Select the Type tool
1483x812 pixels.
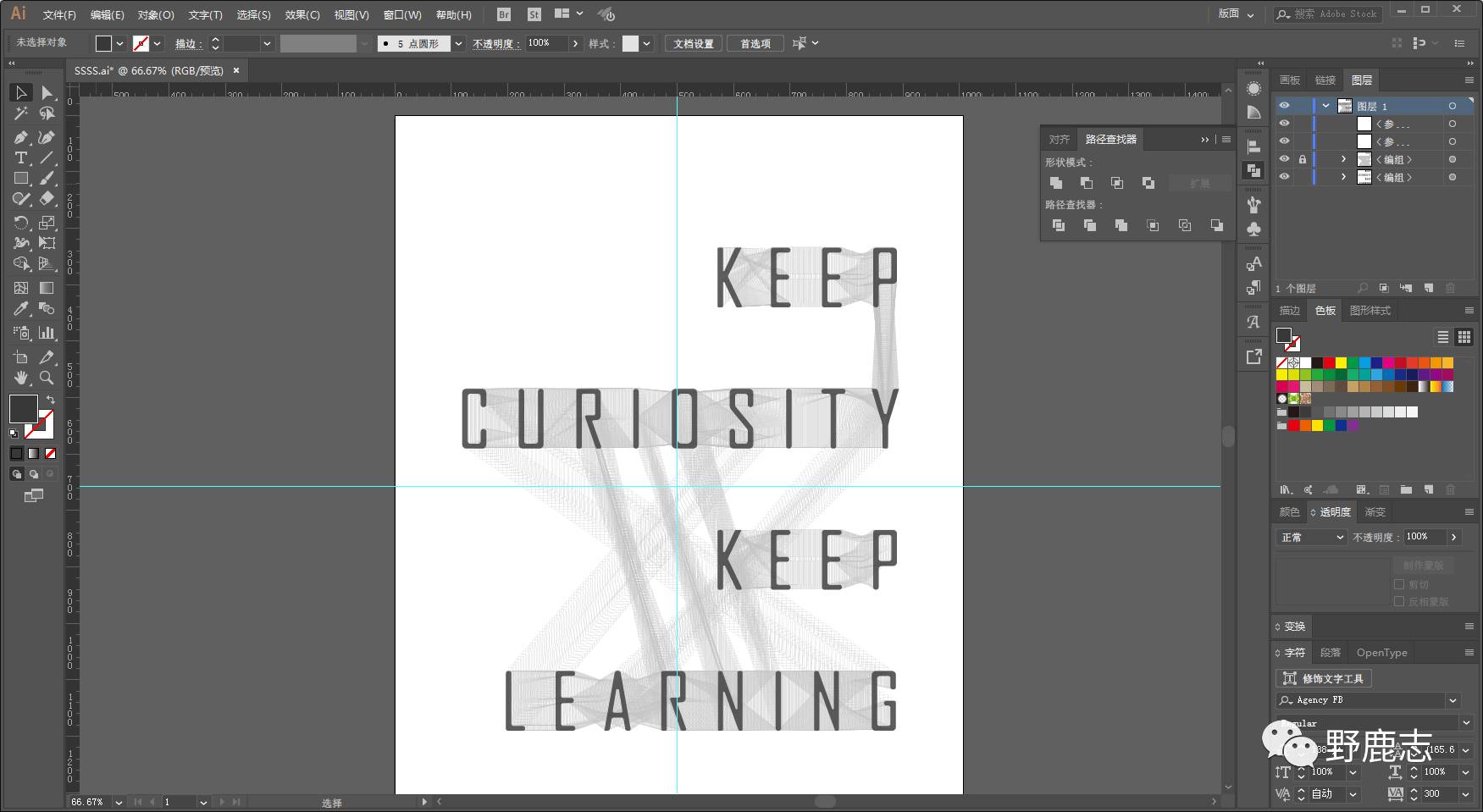(21, 158)
